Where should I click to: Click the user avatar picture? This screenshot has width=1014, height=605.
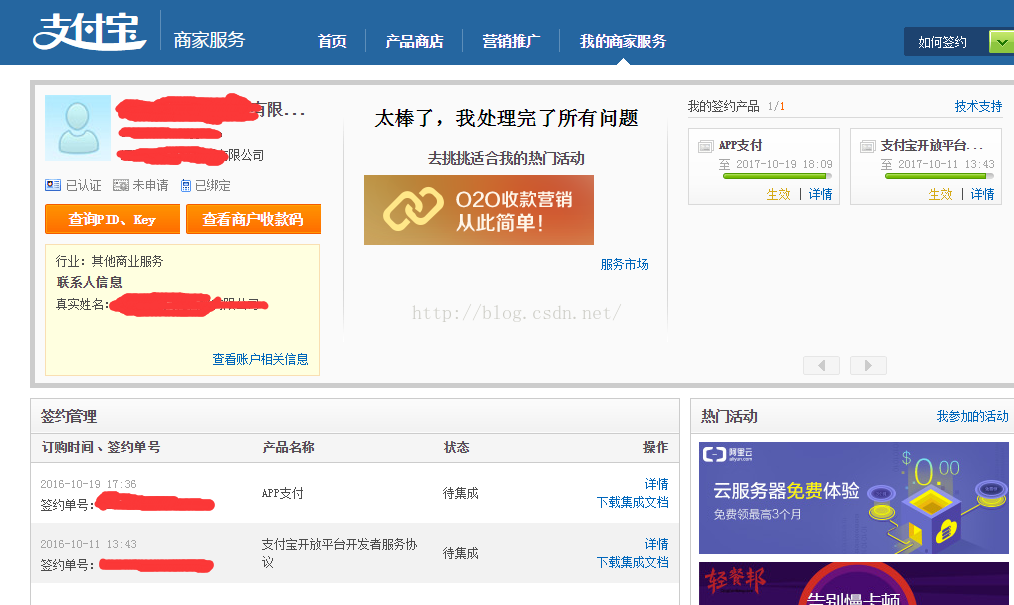[x=78, y=128]
